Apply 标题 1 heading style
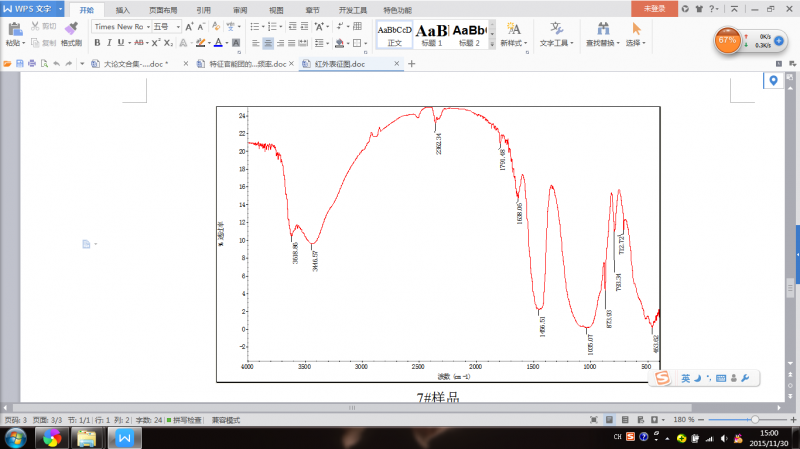This screenshot has height=449, width=800. (x=432, y=35)
